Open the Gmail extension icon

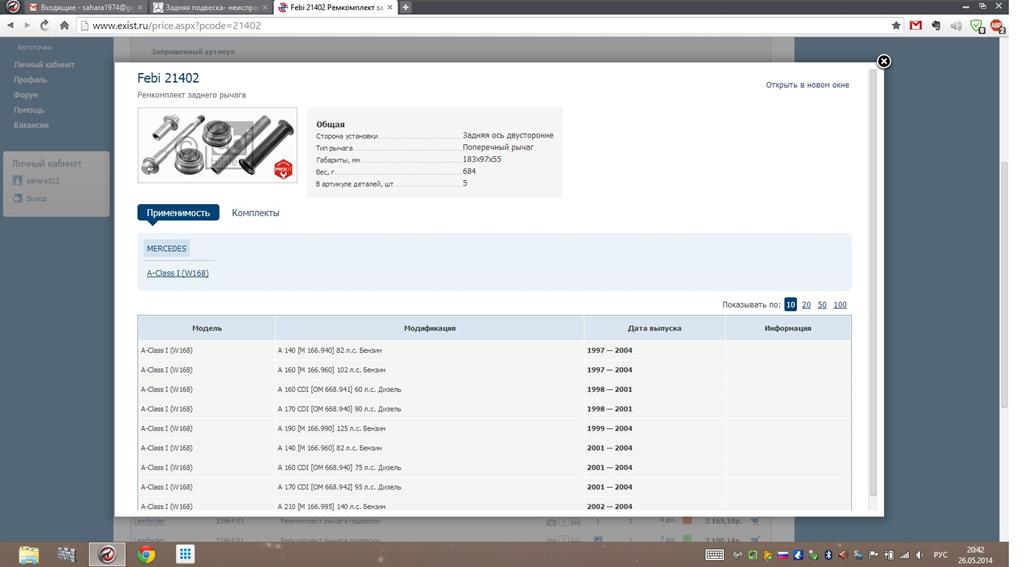(x=916, y=25)
